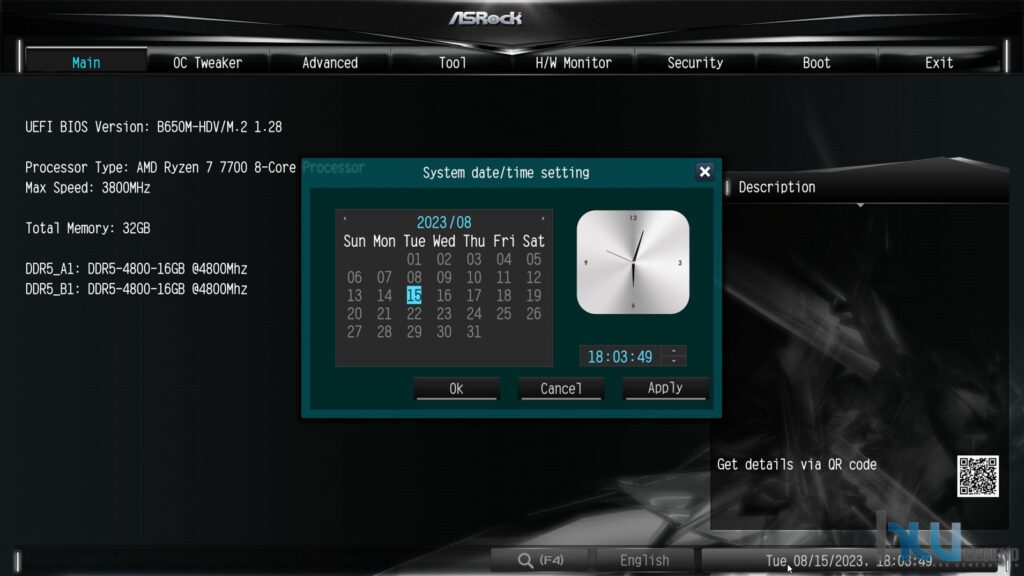Choose day 12 in the calendar

pyautogui.click(x=534, y=278)
